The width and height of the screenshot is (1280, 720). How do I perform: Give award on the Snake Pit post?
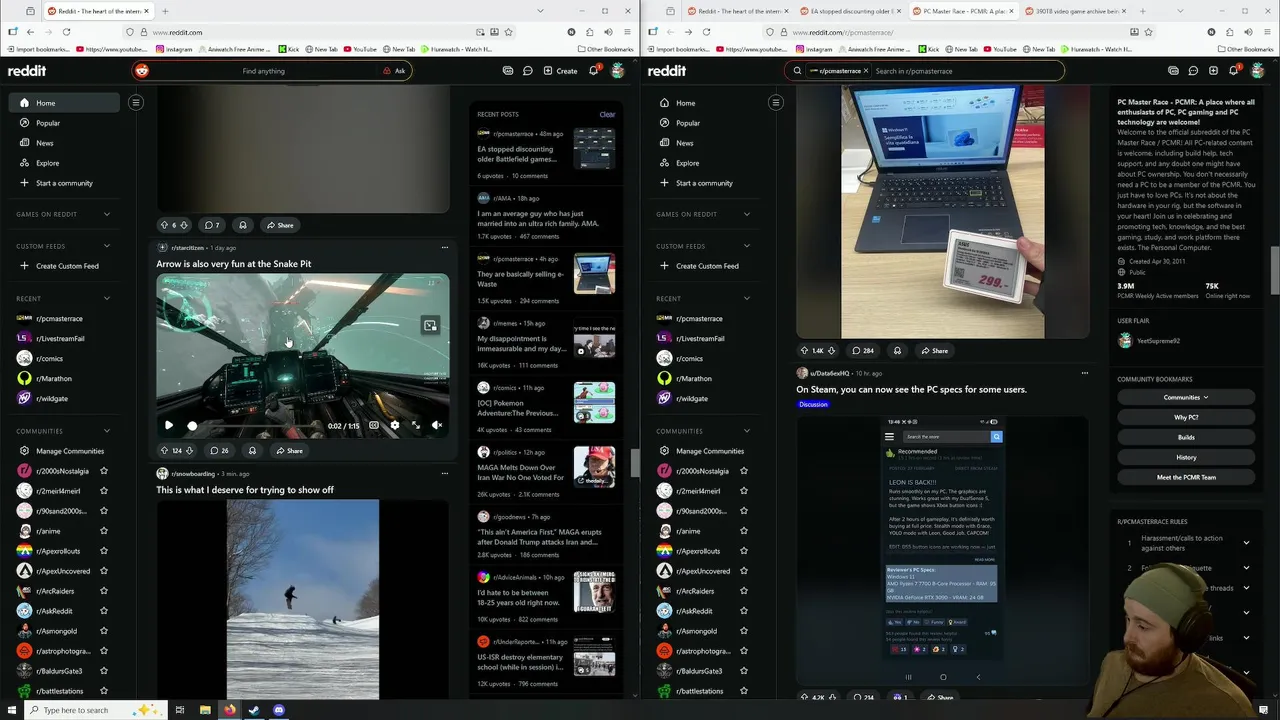click(252, 450)
